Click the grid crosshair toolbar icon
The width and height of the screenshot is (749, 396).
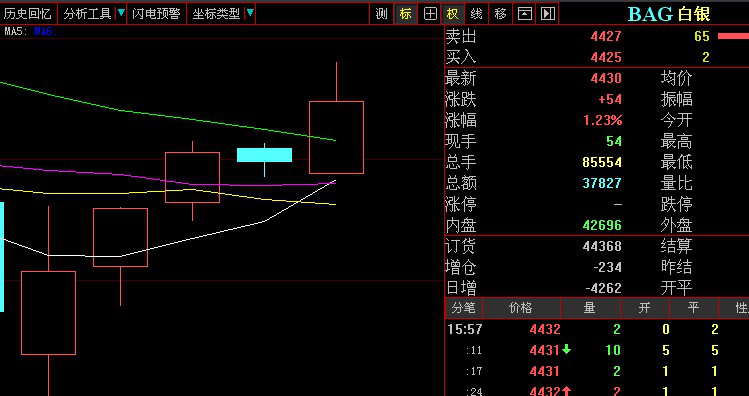(x=430, y=14)
